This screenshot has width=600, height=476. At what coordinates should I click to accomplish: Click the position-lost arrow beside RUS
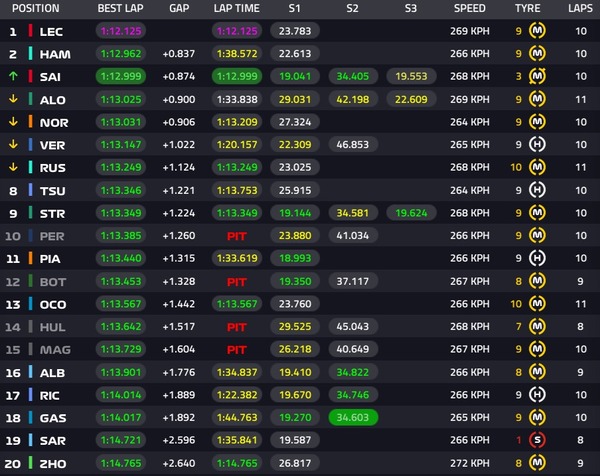pyautogui.click(x=13, y=167)
